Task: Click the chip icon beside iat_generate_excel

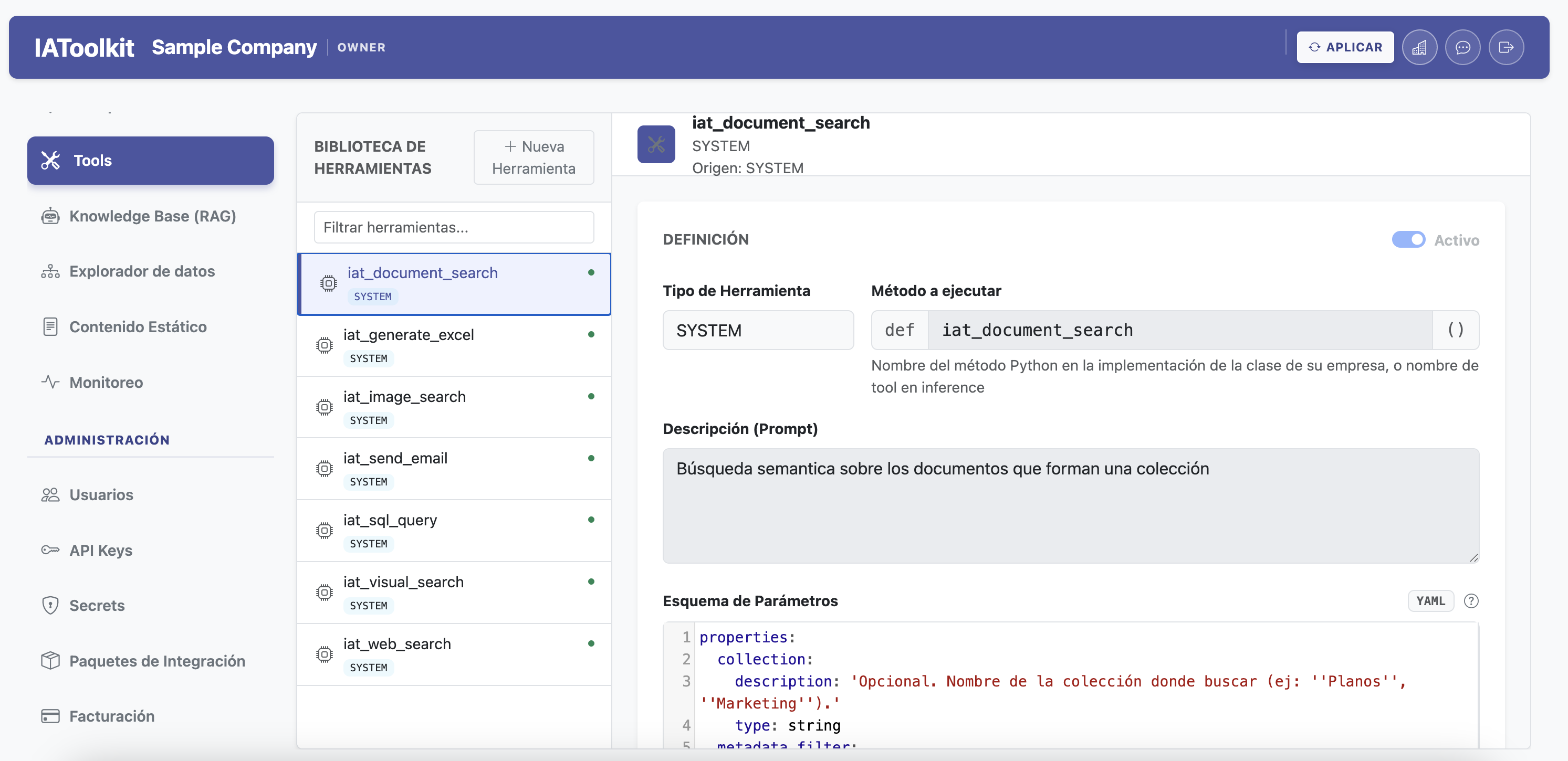Action: pos(325,345)
